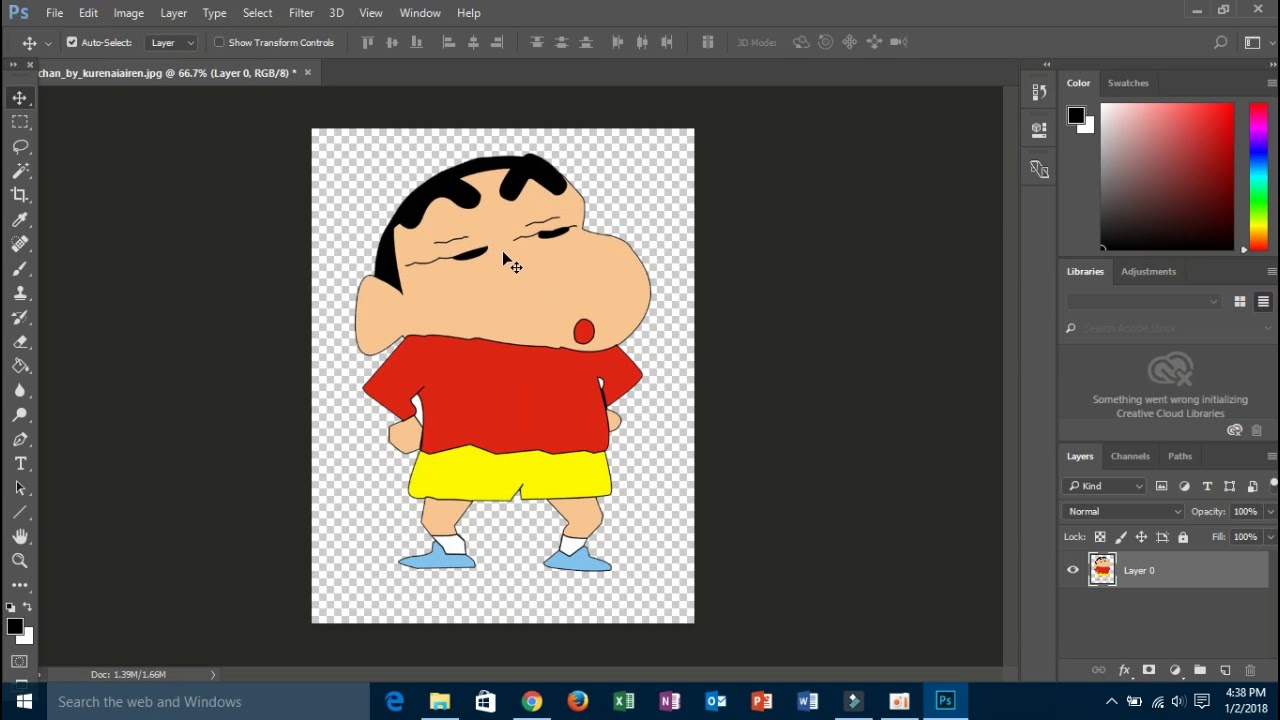Toggle lock position
This screenshot has width=1280, height=720.
(x=1141, y=537)
